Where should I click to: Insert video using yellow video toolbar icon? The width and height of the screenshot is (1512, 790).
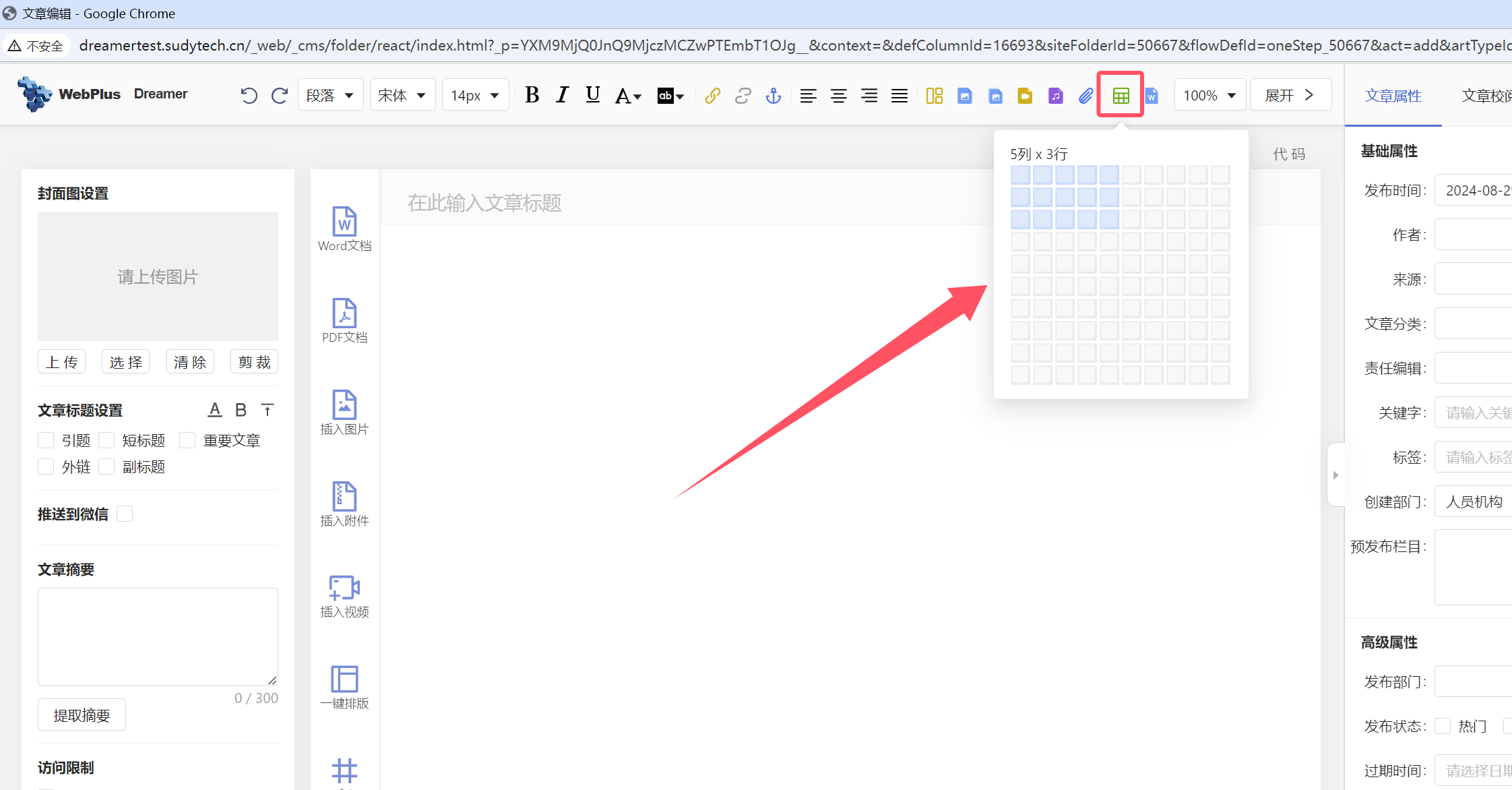(x=1025, y=96)
